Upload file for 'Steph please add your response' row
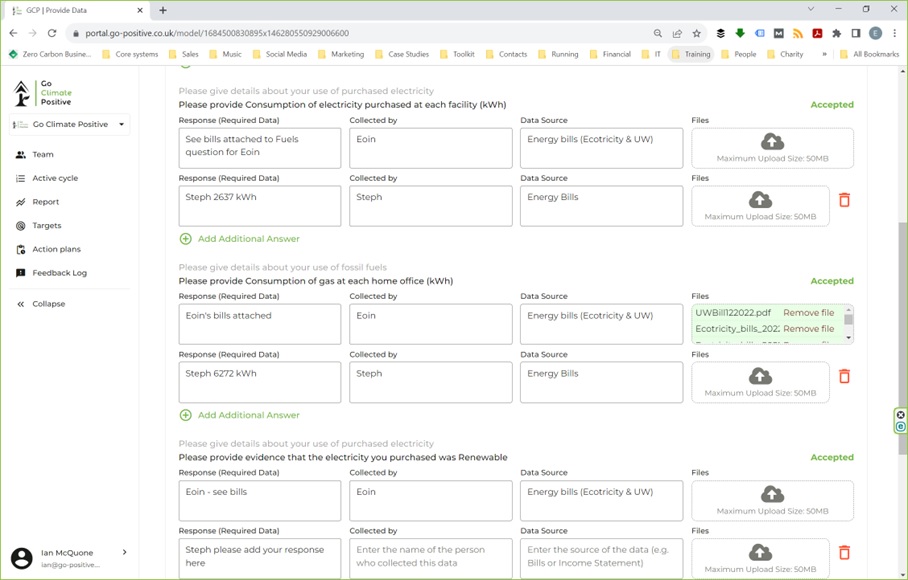Screen dimensions: 908x580 (x=760, y=559)
